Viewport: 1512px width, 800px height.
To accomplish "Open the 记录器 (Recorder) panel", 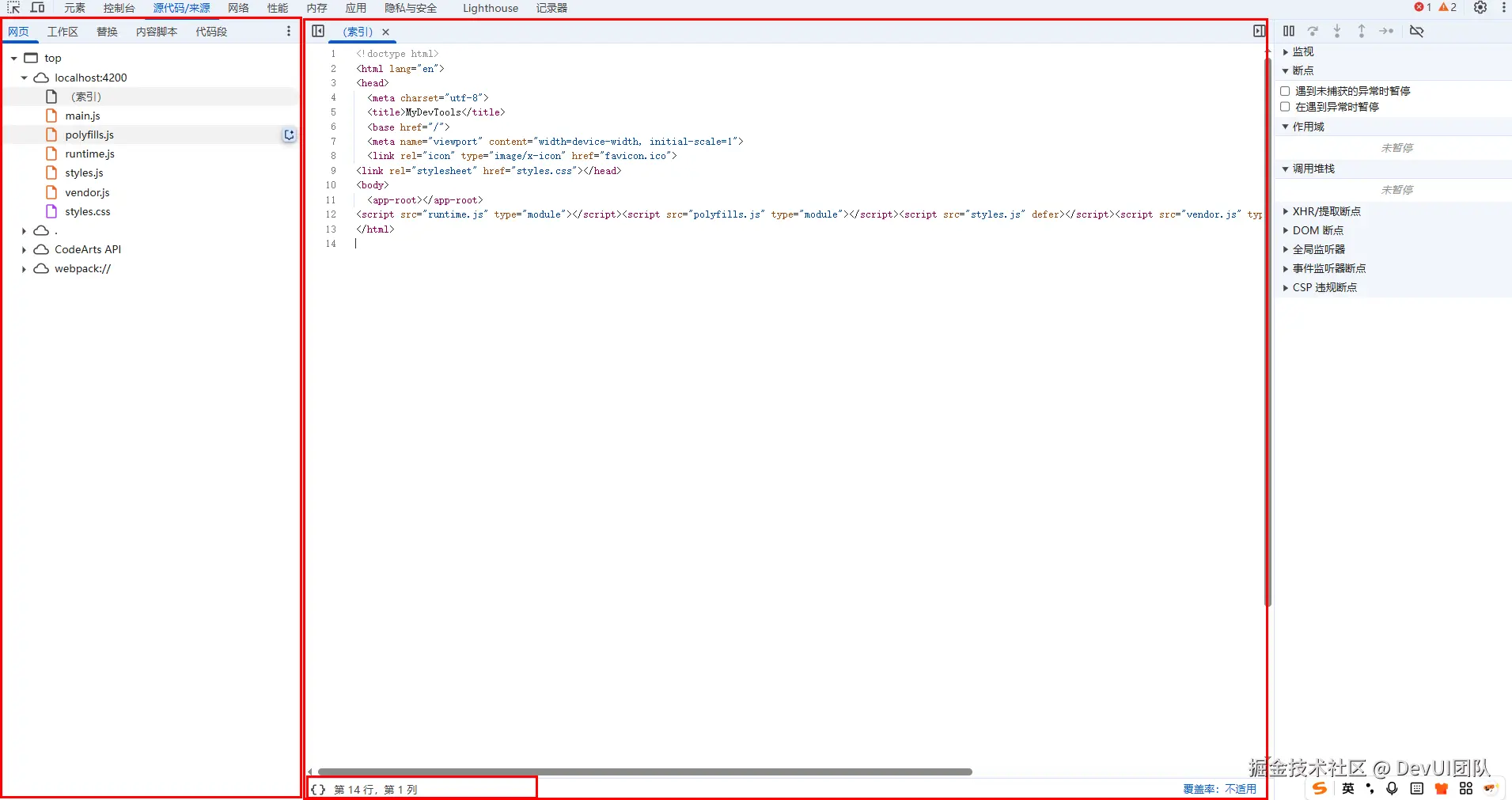I will point(552,8).
